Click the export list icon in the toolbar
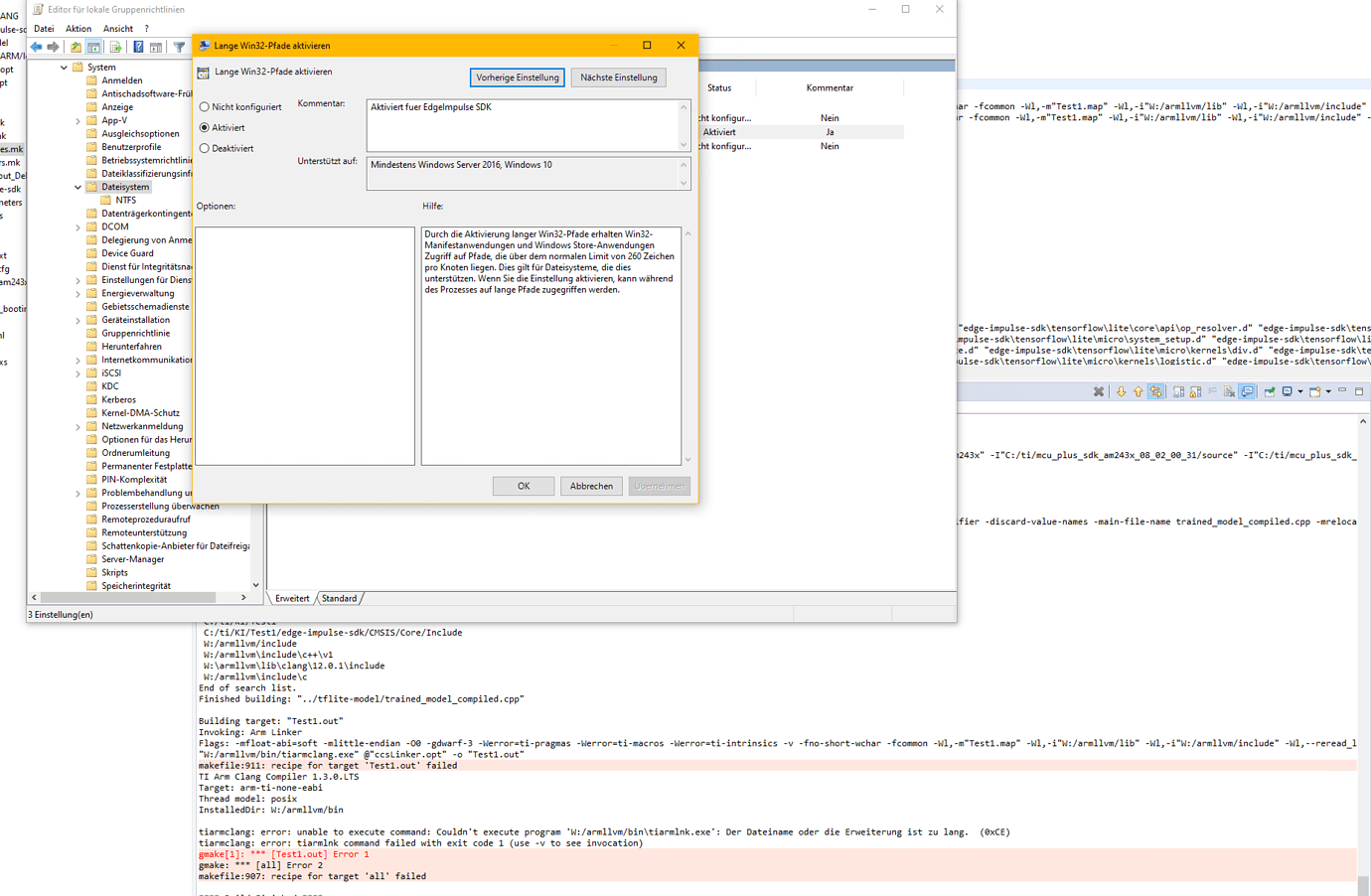The height and width of the screenshot is (896, 1371). click(117, 46)
